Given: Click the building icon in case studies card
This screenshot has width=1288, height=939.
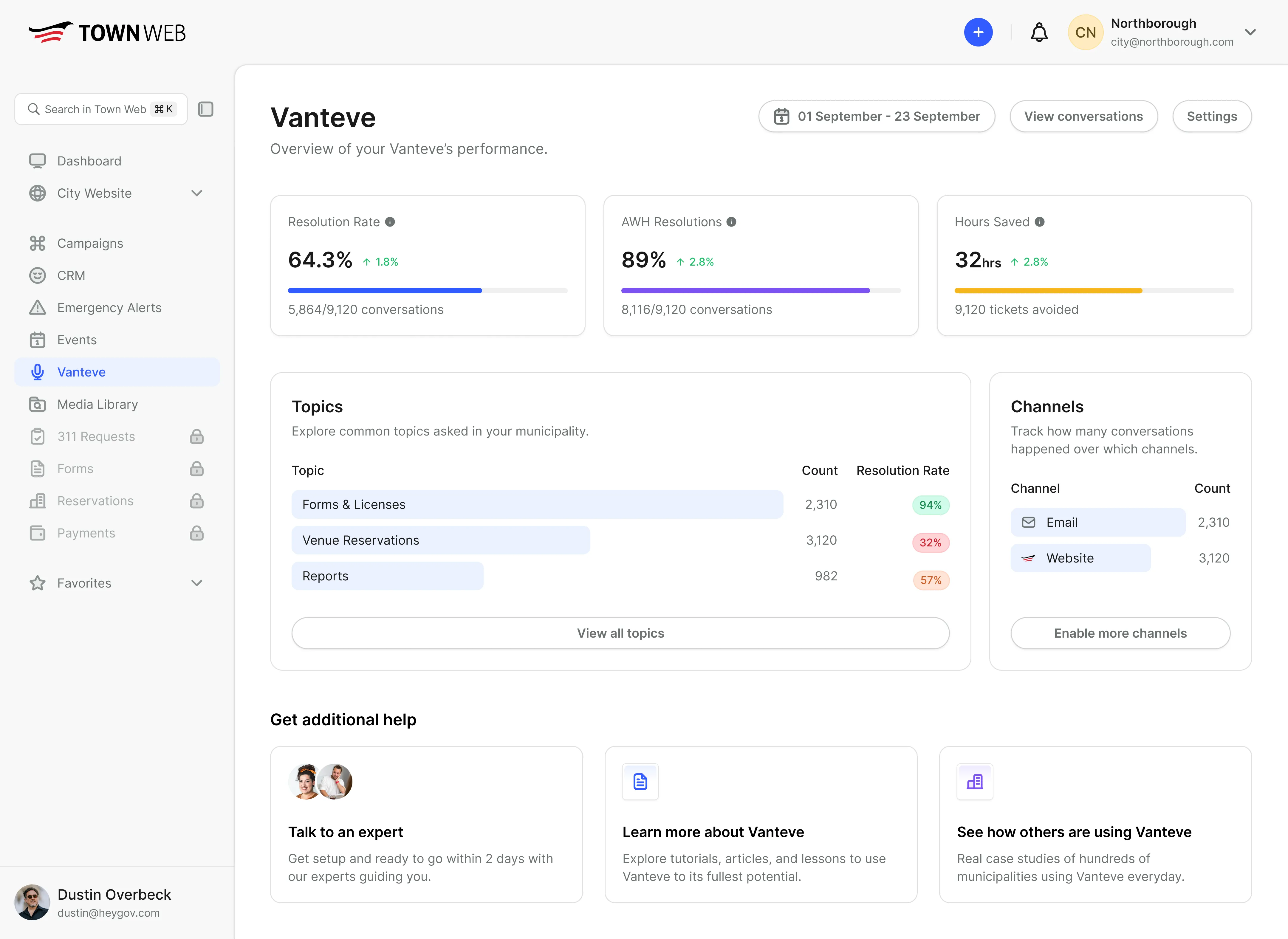Looking at the screenshot, I should [974, 782].
